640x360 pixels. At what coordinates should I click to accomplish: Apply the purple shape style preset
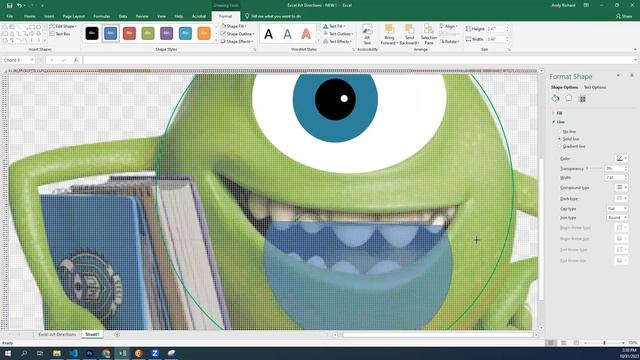(167, 33)
